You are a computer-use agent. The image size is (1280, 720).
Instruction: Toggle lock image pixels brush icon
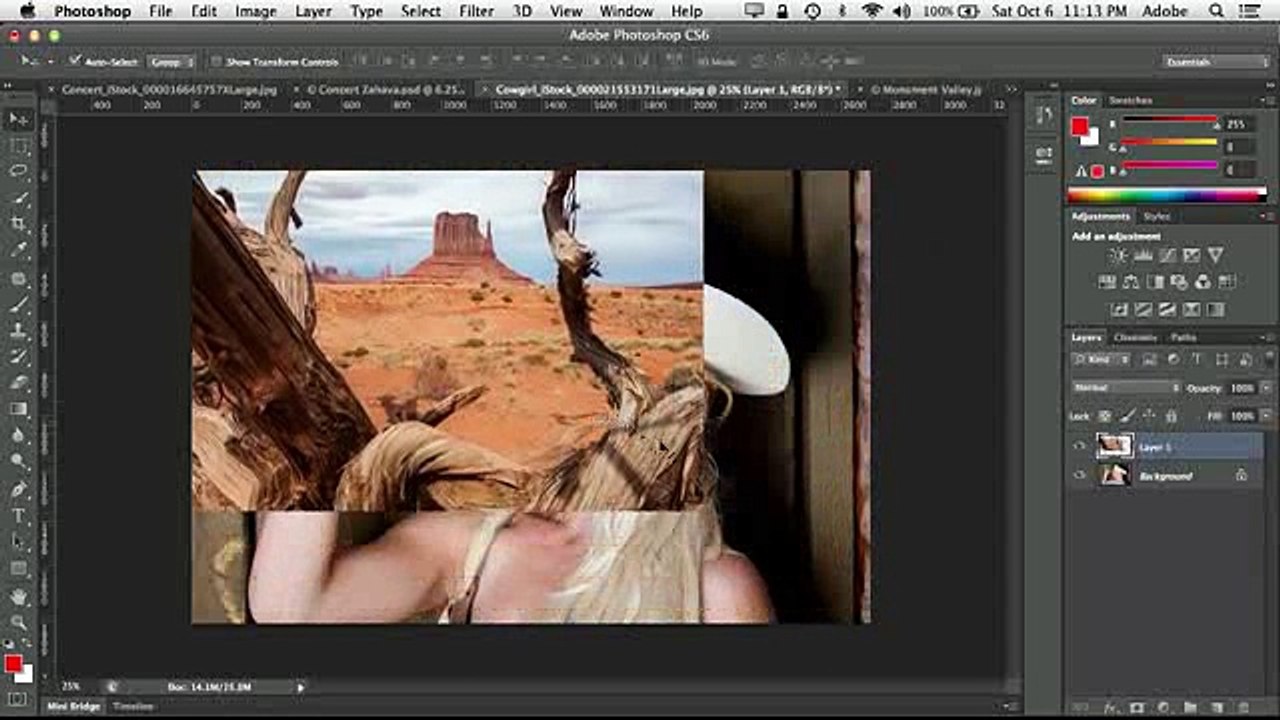[x=1127, y=415]
